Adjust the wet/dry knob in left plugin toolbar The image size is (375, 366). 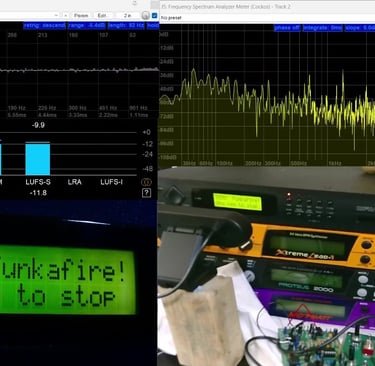coord(146,16)
